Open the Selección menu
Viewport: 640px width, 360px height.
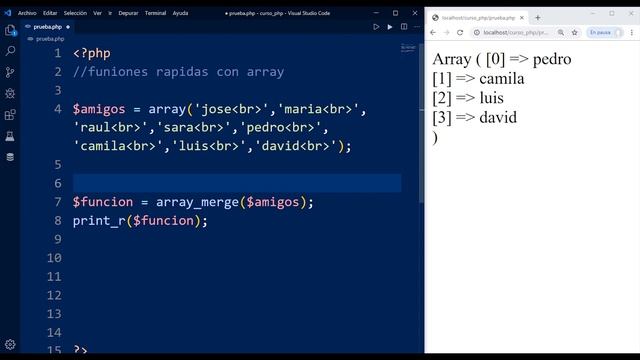(x=75, y=13)
